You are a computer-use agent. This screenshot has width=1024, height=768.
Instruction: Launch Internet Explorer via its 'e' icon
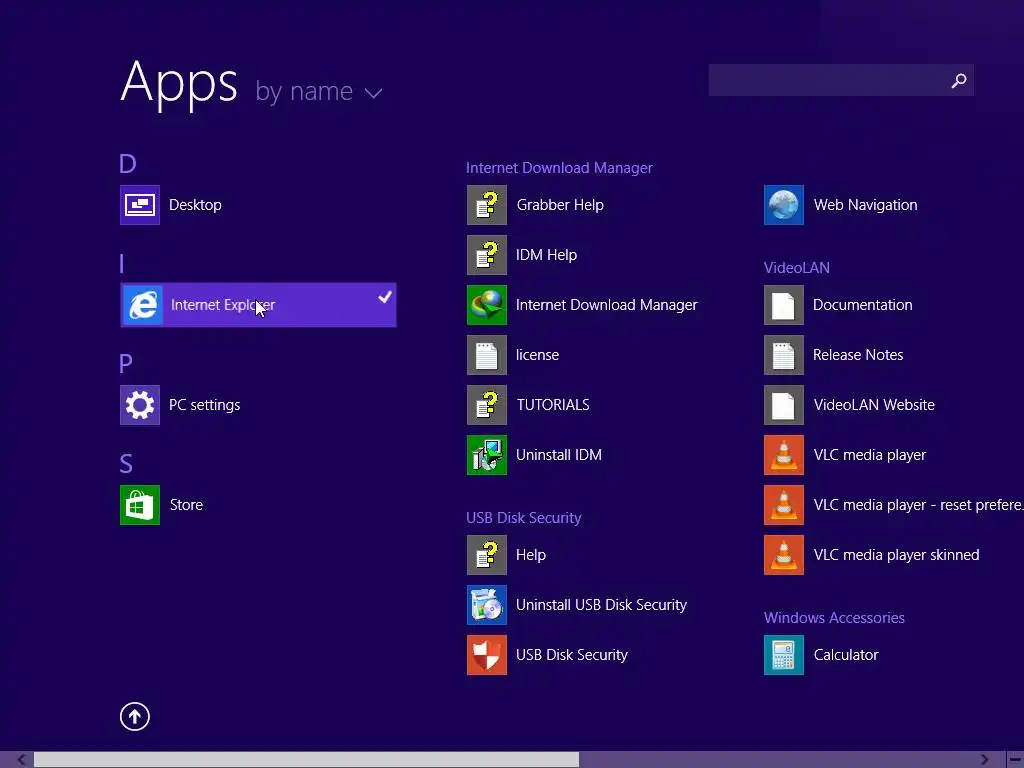pyautogui.click(x=142, y=305)
